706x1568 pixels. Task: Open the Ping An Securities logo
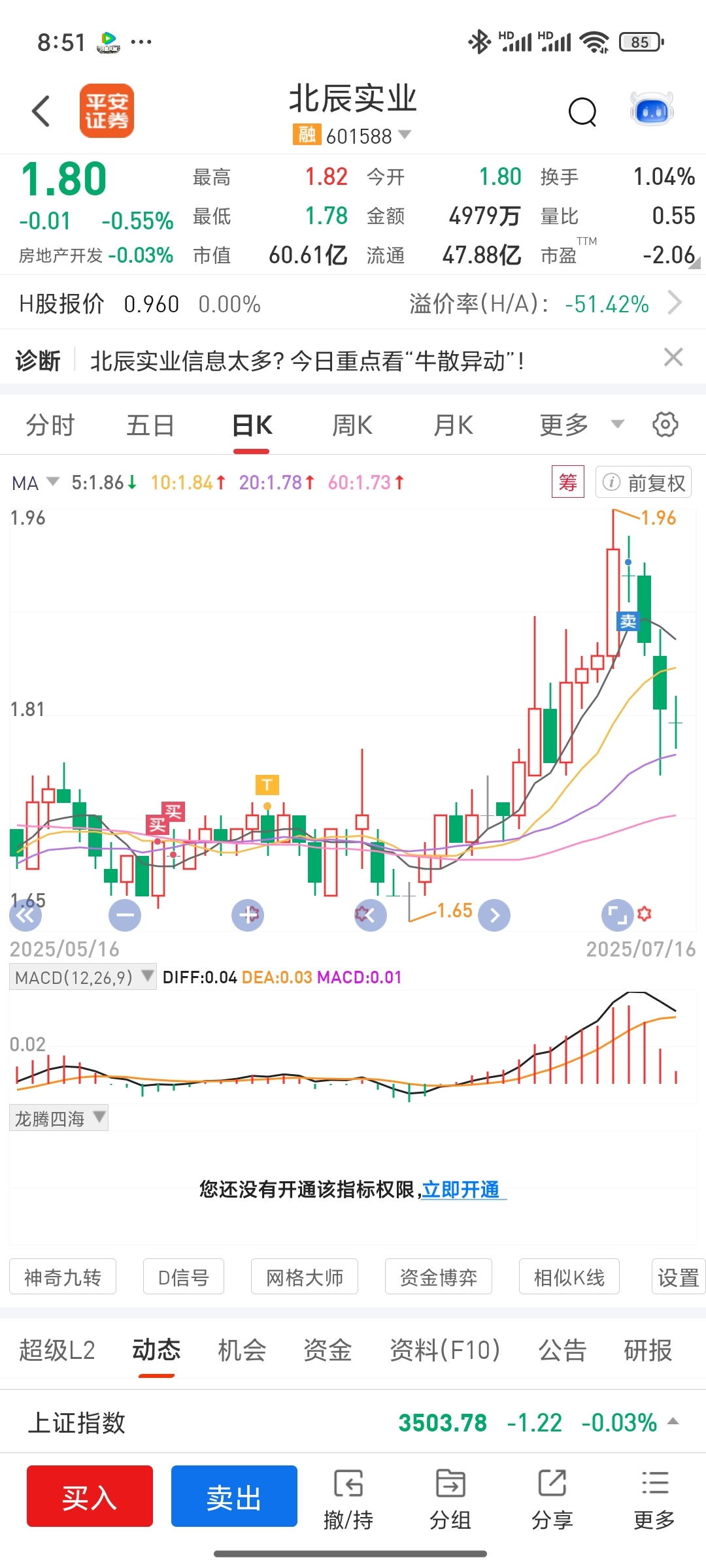pos(107,110)
